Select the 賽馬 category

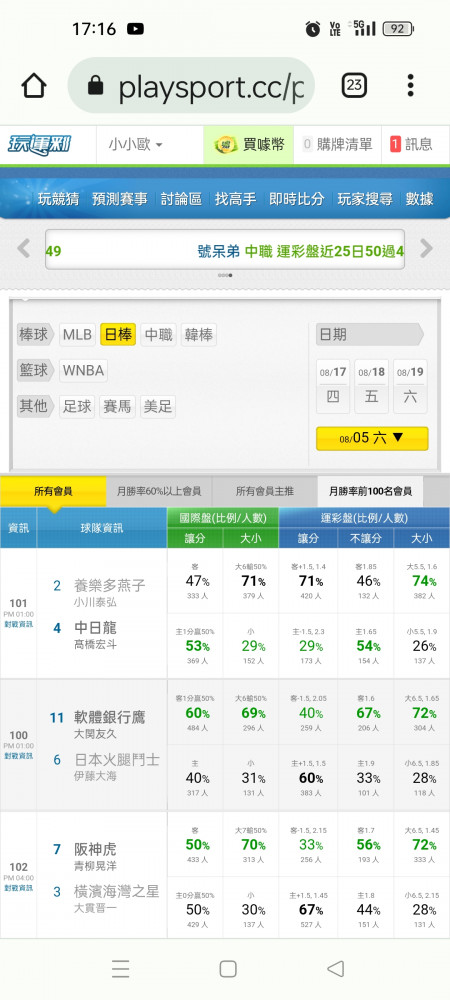point(117,406)
